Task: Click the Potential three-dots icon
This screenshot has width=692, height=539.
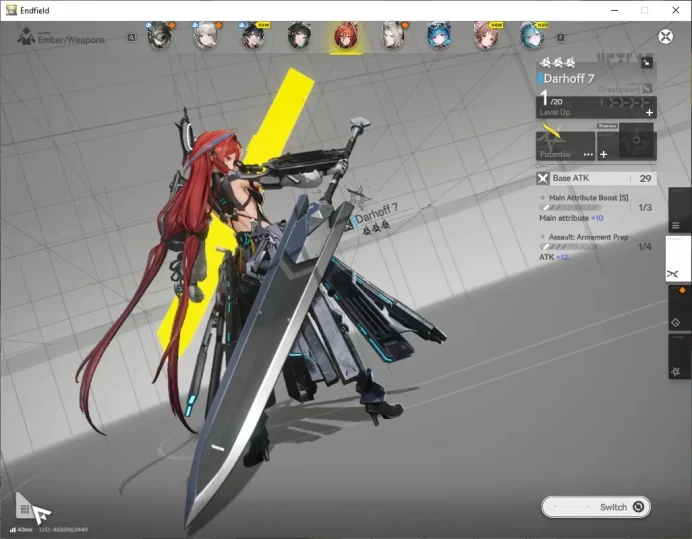Action: [x=588, y=155]
